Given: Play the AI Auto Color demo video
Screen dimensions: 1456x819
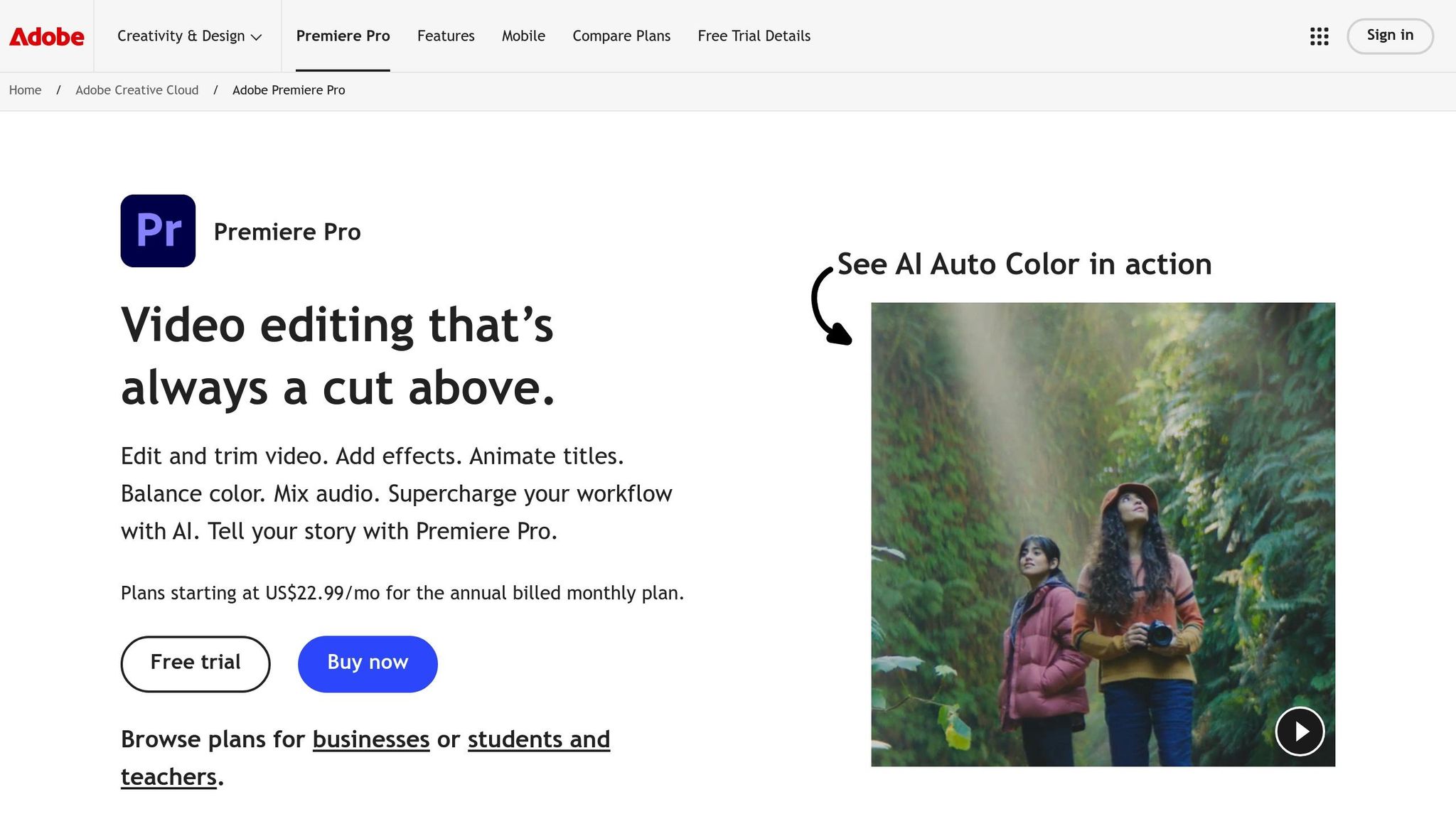Looking at the screenshot, I should coord(1300,731).
